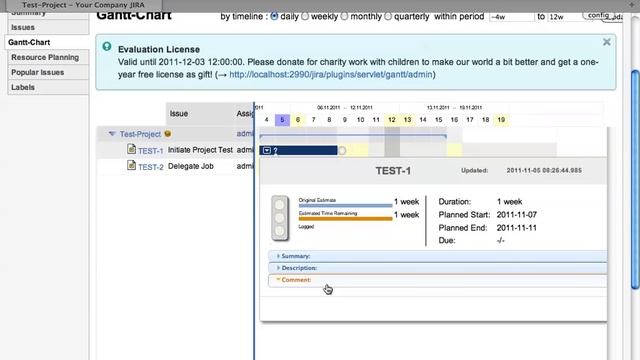Select day 5 in the timeline header

click(282, 120)
